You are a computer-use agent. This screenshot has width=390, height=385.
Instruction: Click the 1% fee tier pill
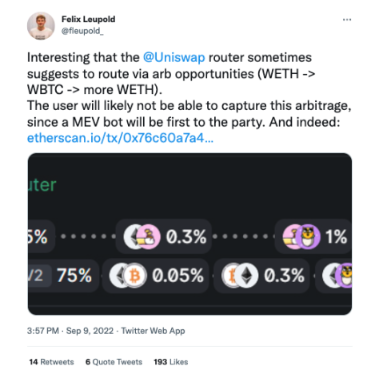click(x=313, y=237)
